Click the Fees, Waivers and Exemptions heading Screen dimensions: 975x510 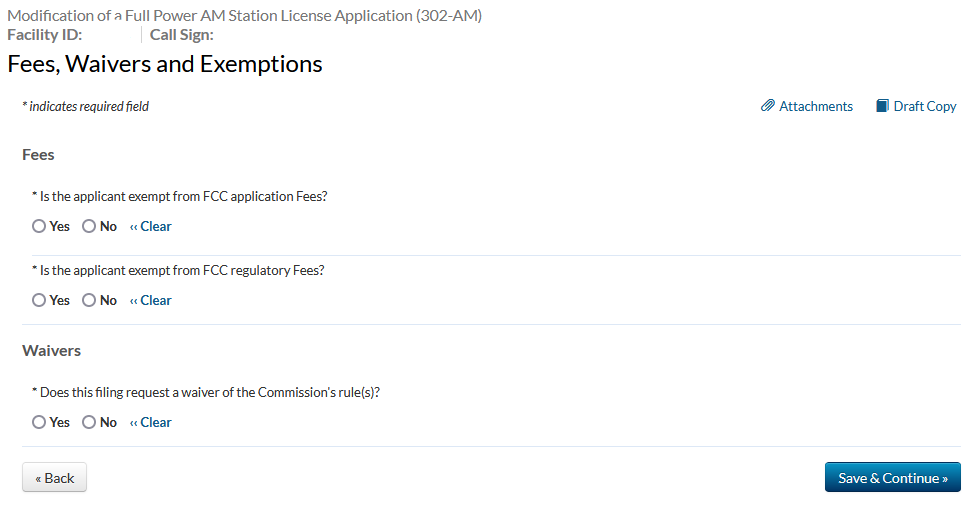coord(165,65)
